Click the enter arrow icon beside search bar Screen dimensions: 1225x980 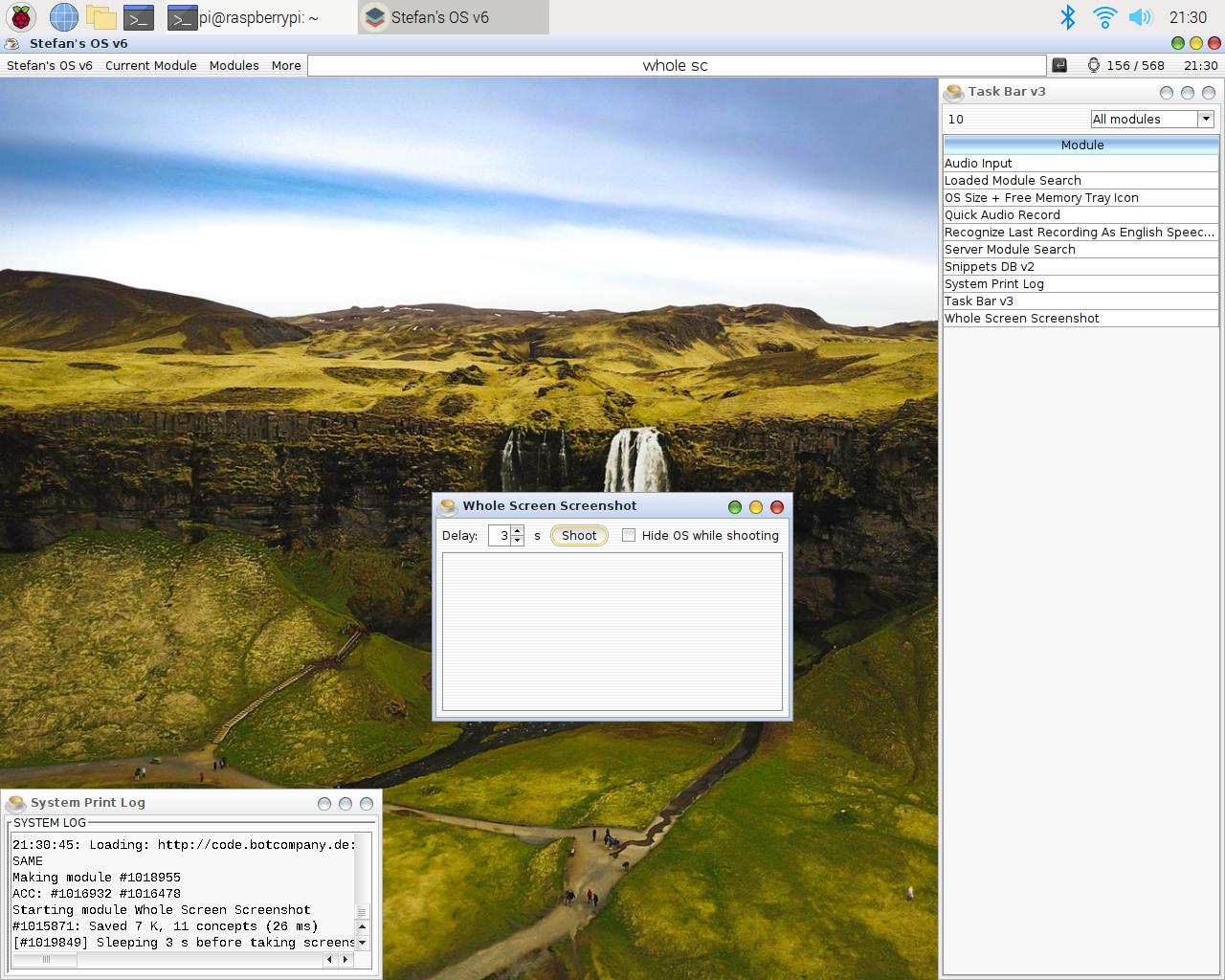click(1059, 65)
